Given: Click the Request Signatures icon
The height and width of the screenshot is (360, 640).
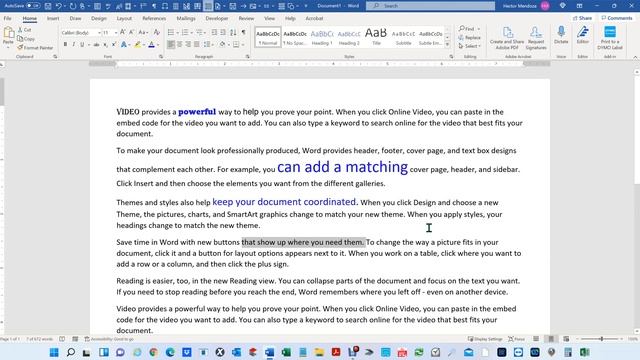Looking at the screenshot, I should pos(536,38).
